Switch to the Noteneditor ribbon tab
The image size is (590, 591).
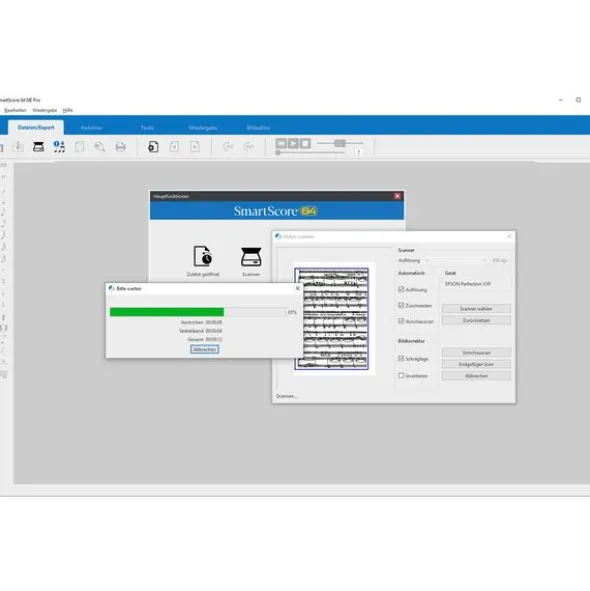(92, 128)
